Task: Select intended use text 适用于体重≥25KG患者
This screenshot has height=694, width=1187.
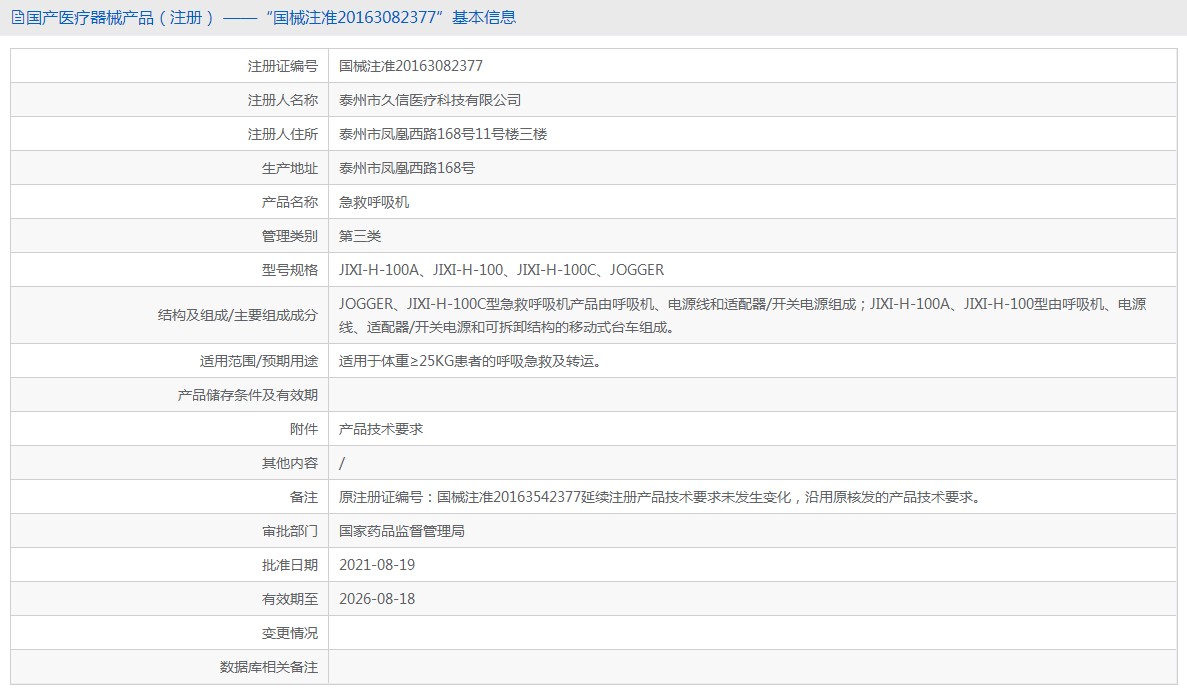Action: click(470, 361)
